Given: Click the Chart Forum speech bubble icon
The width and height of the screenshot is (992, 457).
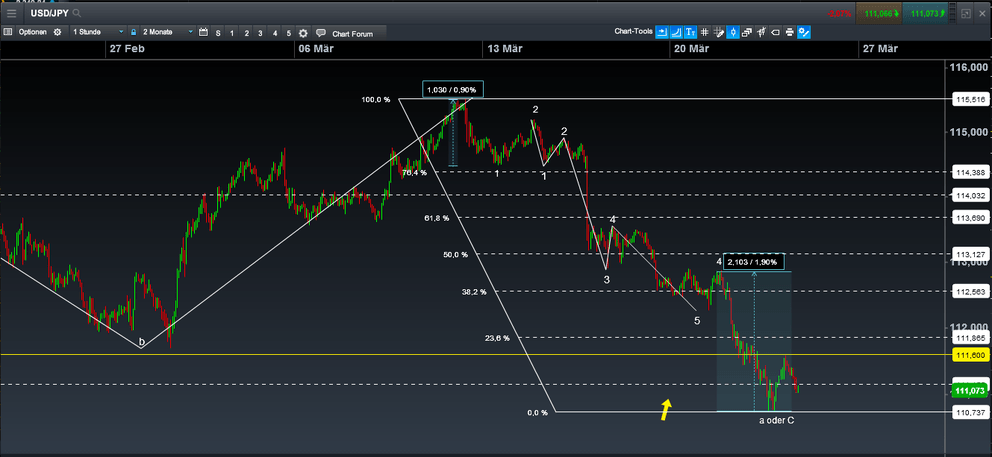Looking at the screenshot, I should (321, 33).
